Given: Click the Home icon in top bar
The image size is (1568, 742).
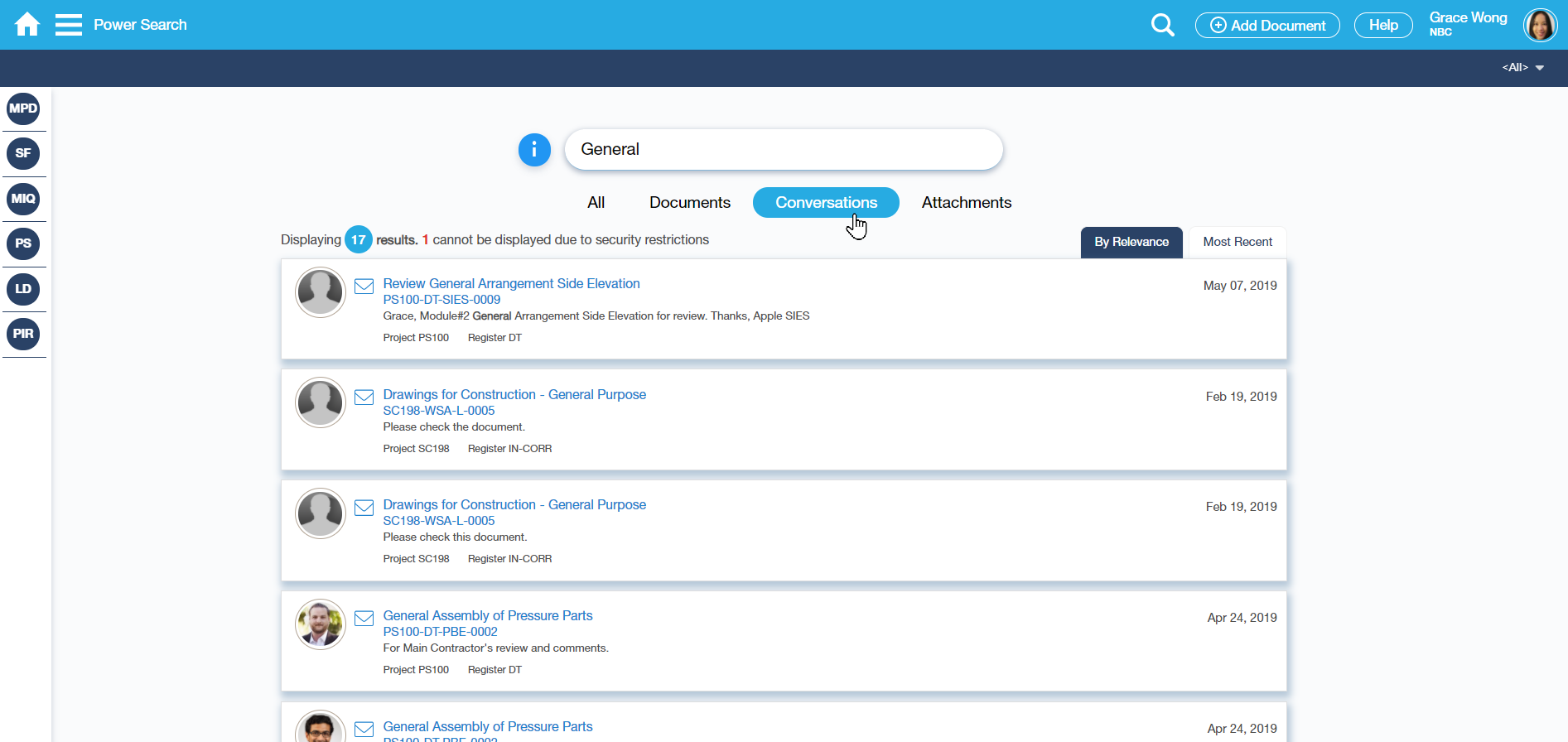Looking at the screenshot, I should point(27,25).
